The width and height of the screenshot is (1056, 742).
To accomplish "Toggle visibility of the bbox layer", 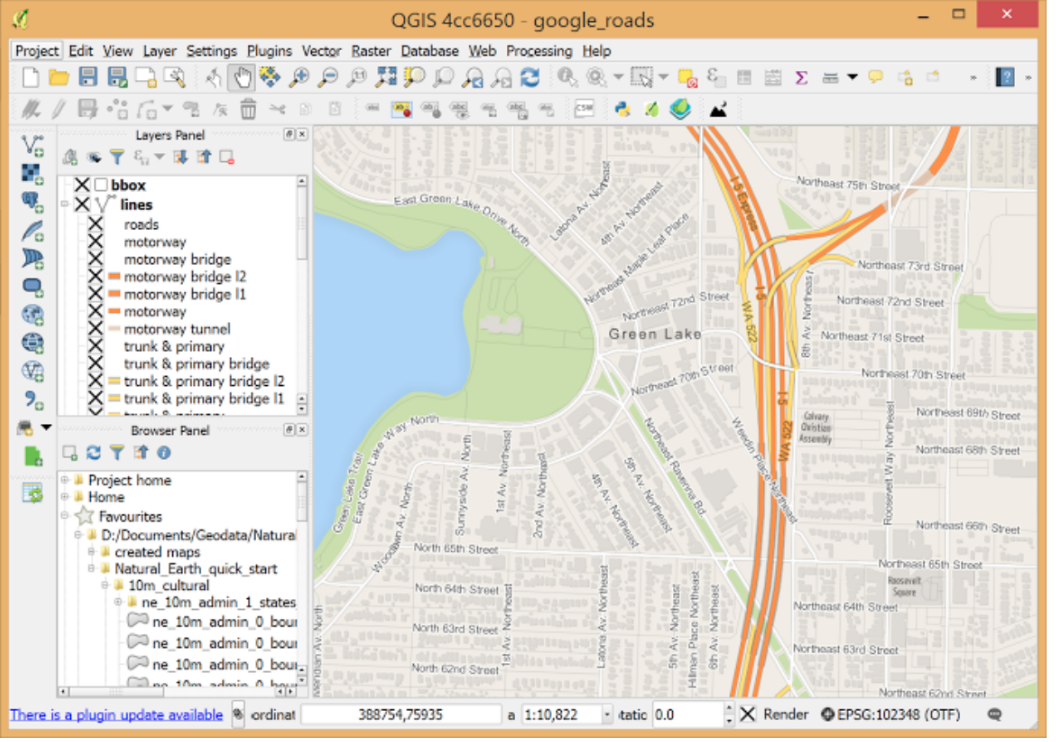I will 82,185.
